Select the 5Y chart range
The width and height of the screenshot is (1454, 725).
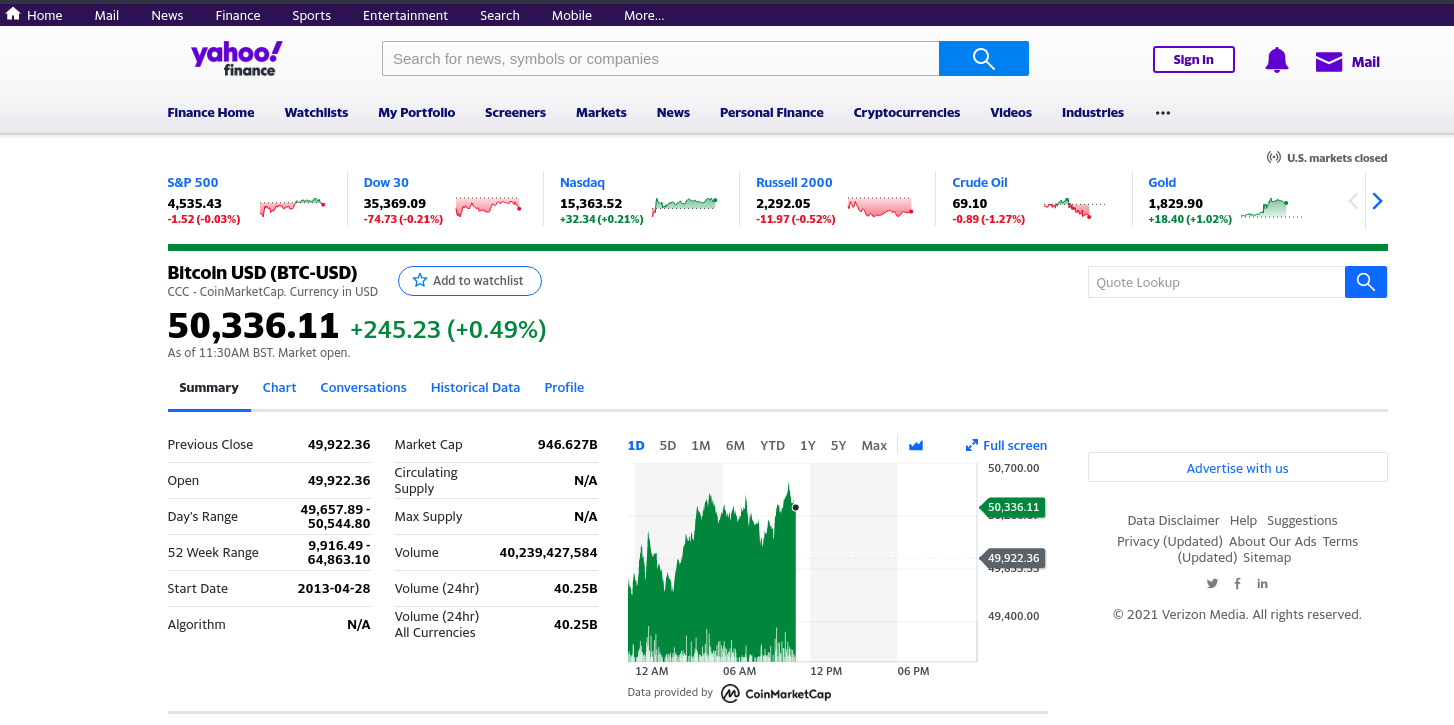click(x=839, y=446)
